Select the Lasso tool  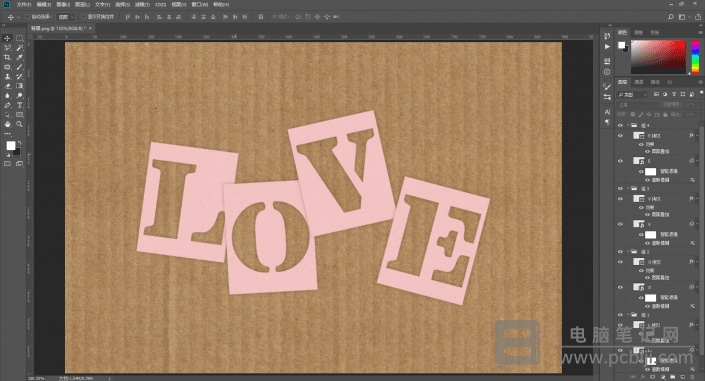pos(7,48)
